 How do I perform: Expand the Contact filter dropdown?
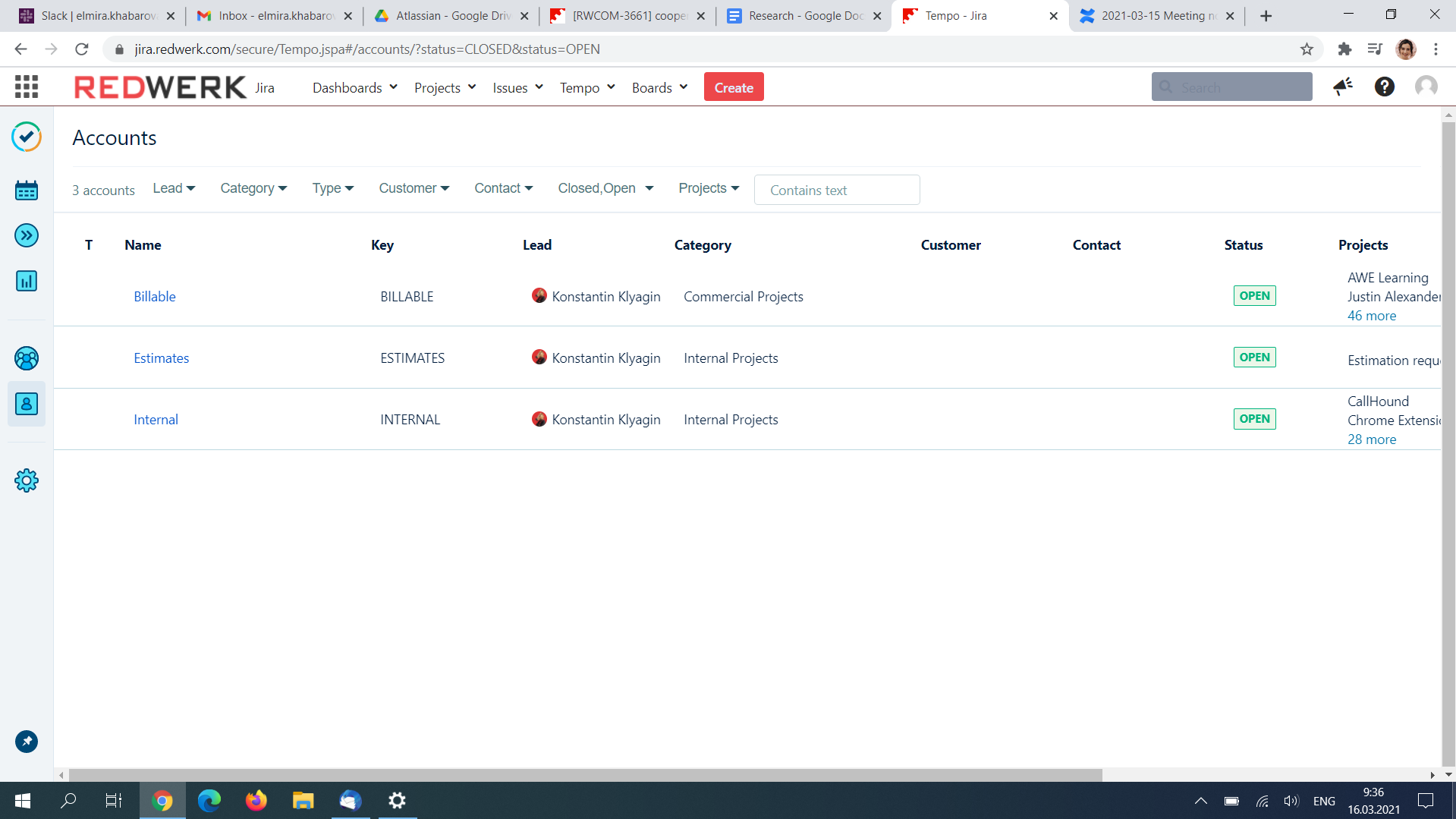tap(504, 188)
